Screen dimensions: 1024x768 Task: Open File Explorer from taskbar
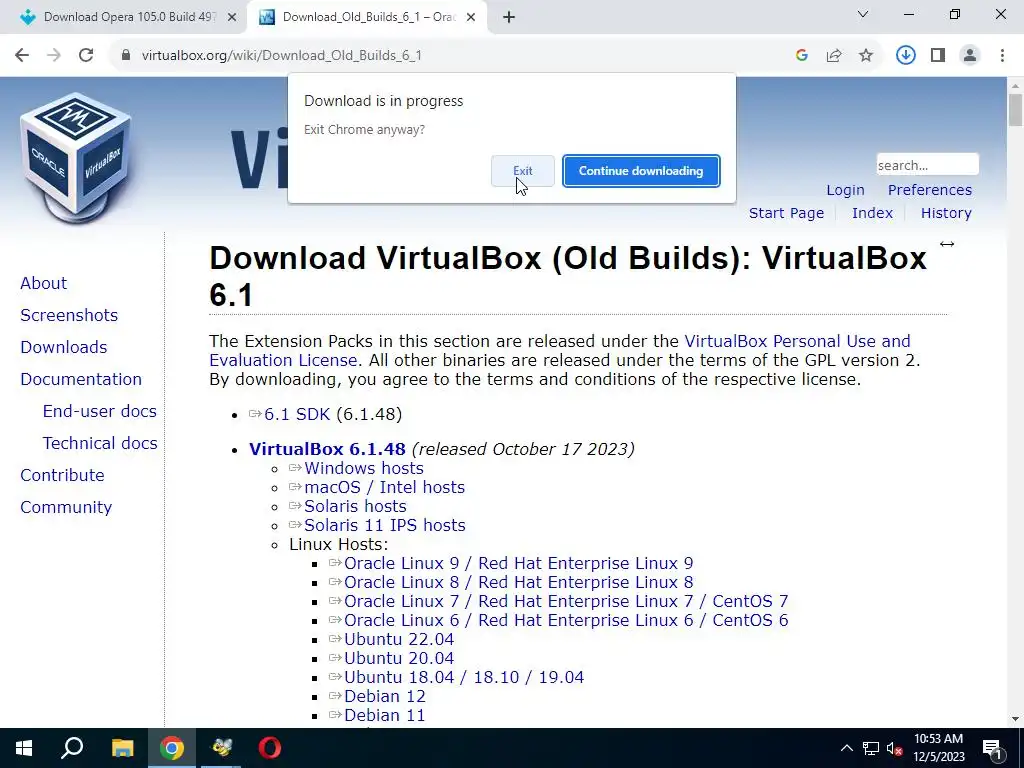[x=122, y=748]
